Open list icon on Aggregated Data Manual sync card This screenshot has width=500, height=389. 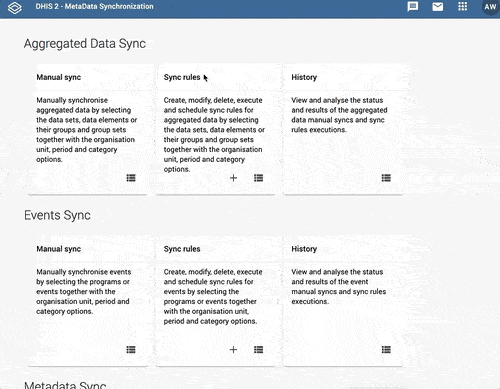click(131, 178)
